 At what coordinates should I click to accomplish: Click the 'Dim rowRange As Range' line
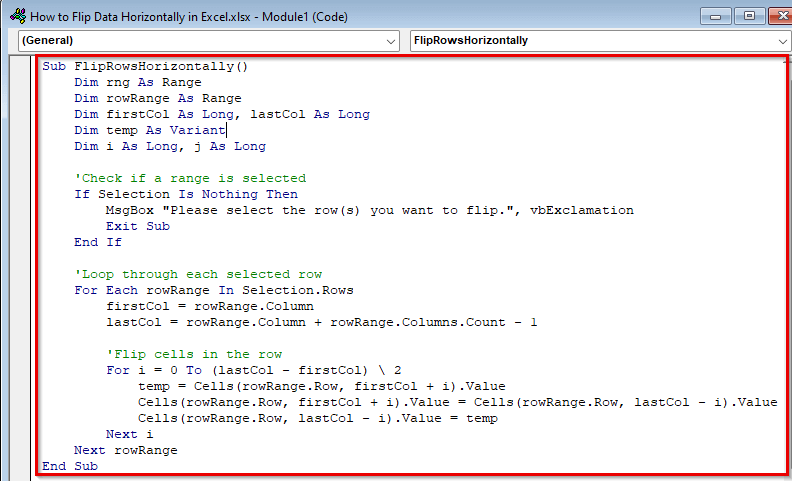[x=158, y=99]
